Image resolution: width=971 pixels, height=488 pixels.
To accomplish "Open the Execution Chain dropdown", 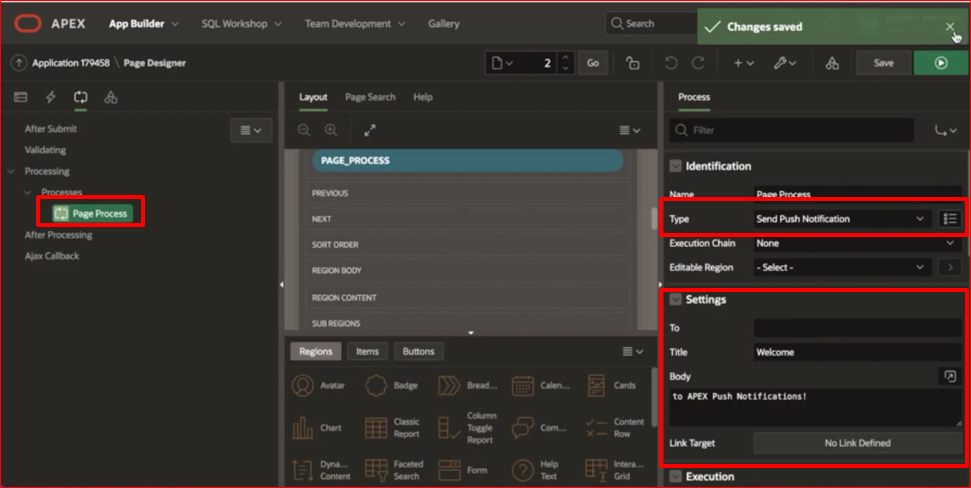I will coord(858,243).
